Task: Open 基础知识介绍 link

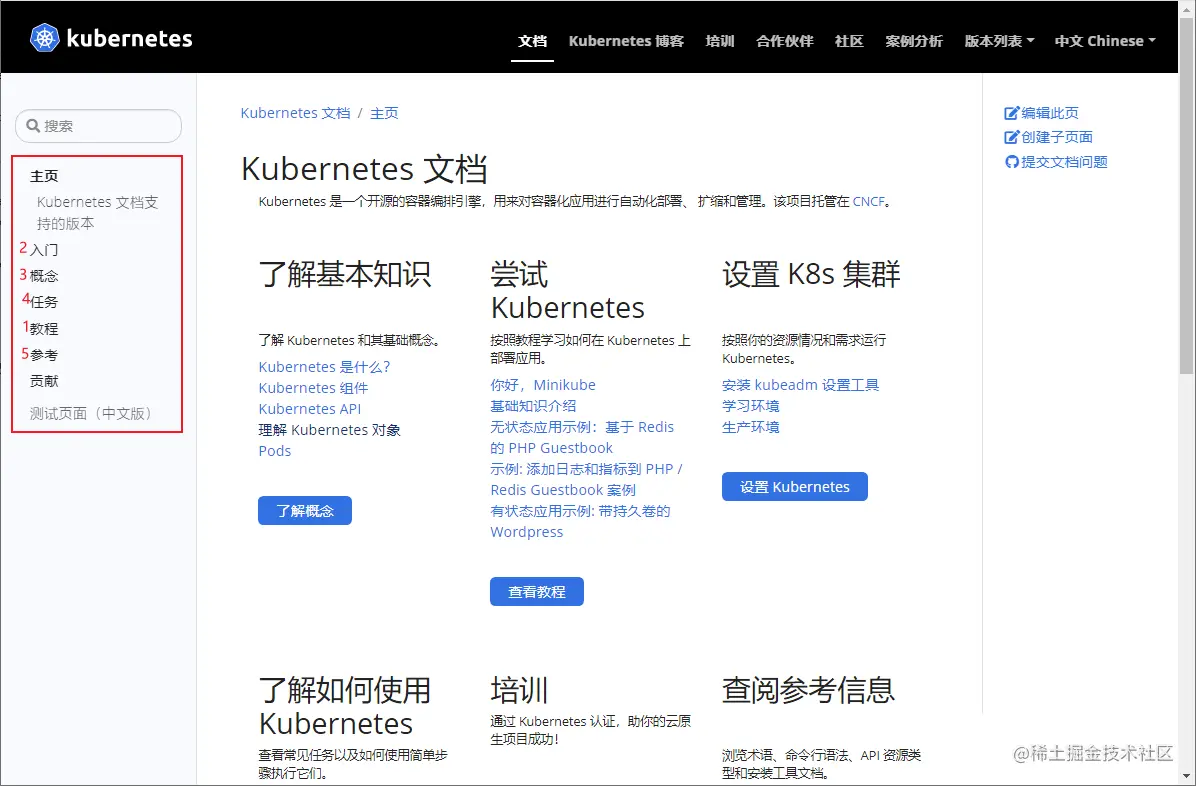Action: [x=533, y=406]
